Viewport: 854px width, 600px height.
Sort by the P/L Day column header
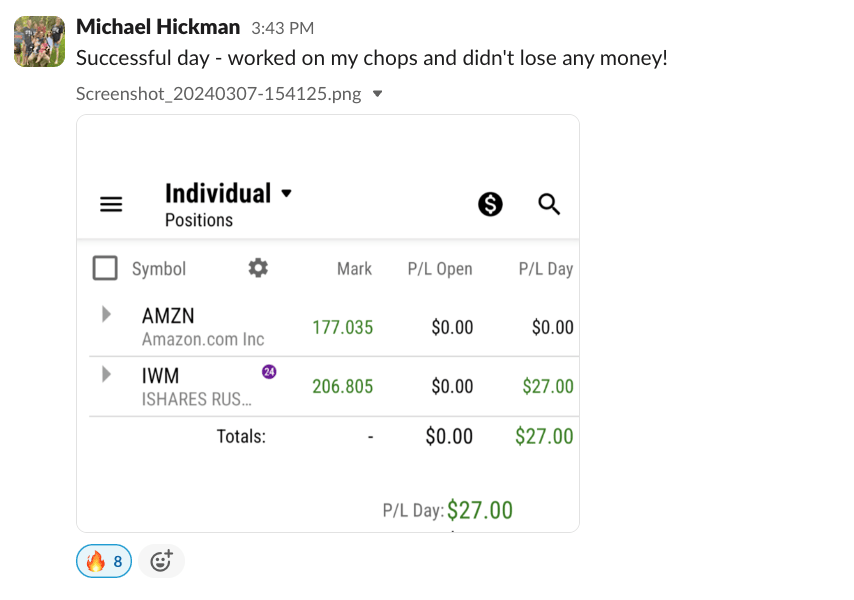pos(545,269)
